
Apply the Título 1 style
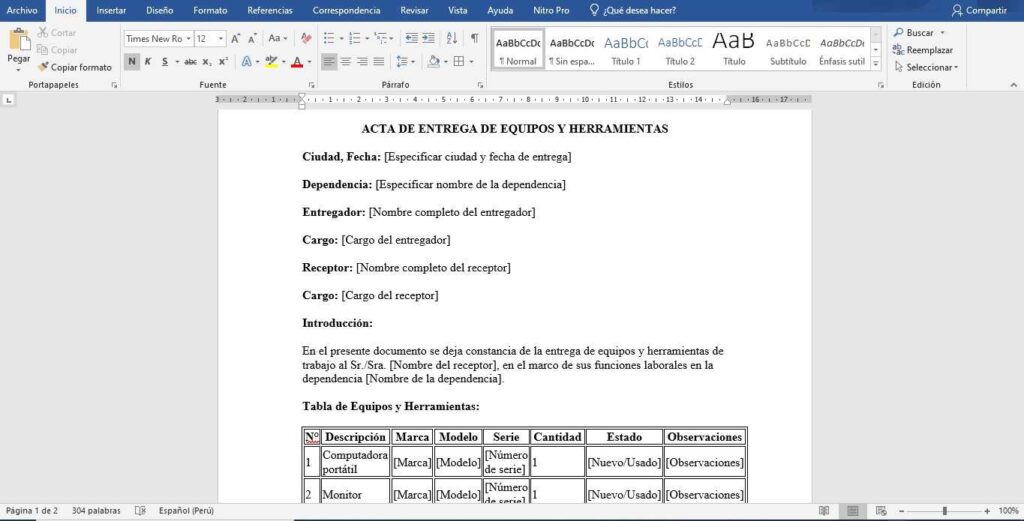click(x=626, y=50)
